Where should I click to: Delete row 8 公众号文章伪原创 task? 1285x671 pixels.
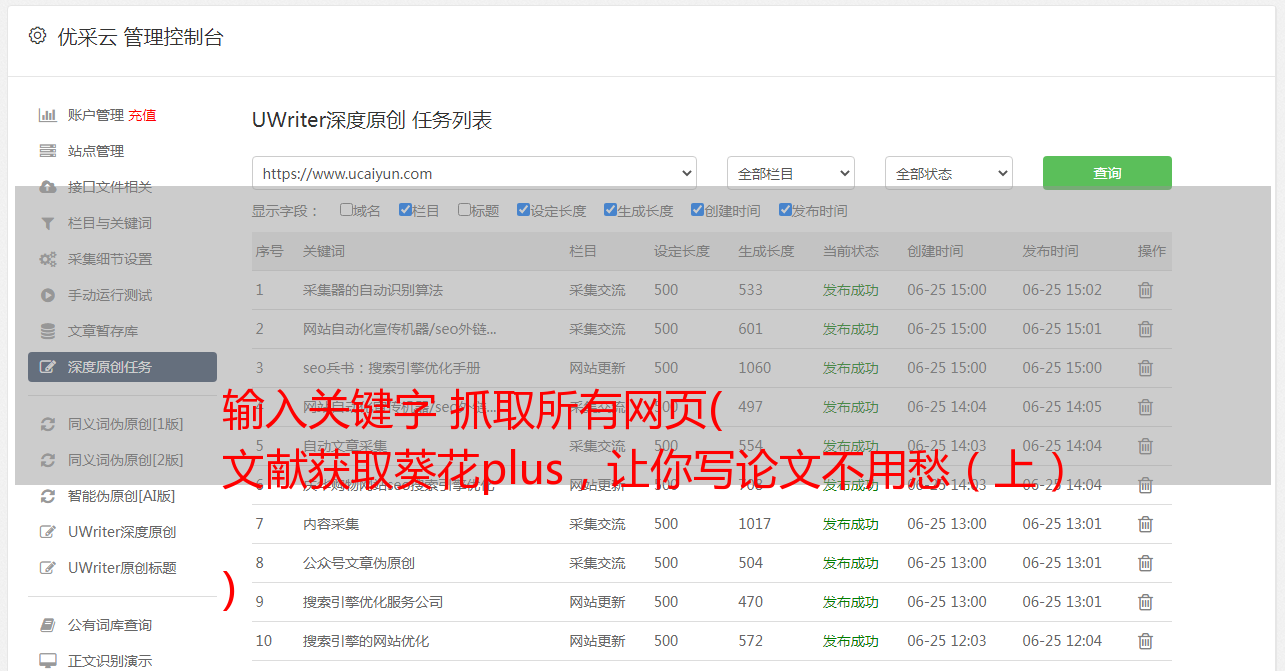1145,563
